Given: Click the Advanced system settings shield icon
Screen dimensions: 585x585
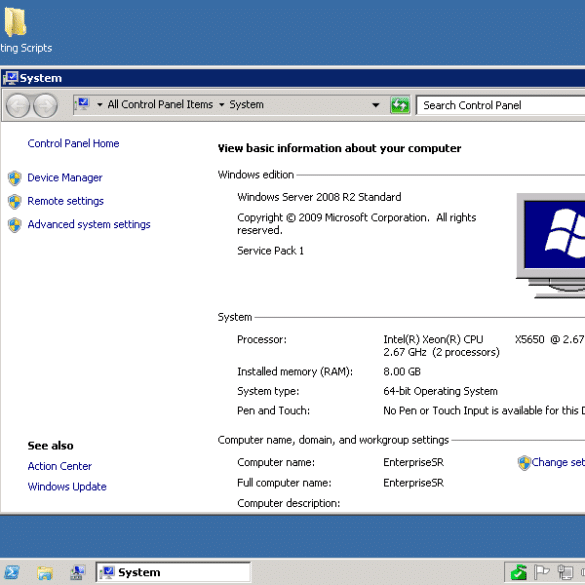Looking at the screenshot, I should point(15,225).
